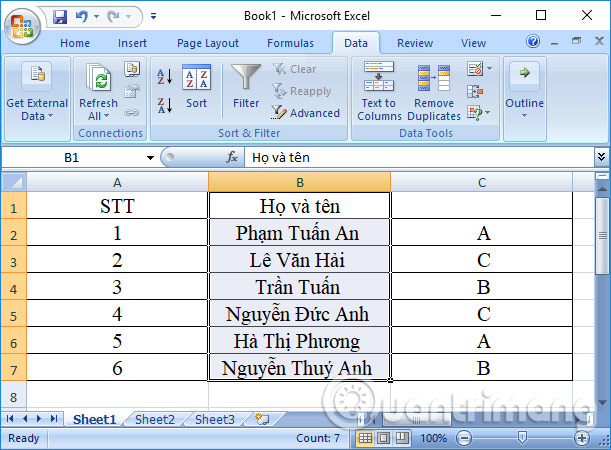Launch Text to Columns wizard
Image resolution: width=611 pixels, height=450 pixels.
[379, 92]
